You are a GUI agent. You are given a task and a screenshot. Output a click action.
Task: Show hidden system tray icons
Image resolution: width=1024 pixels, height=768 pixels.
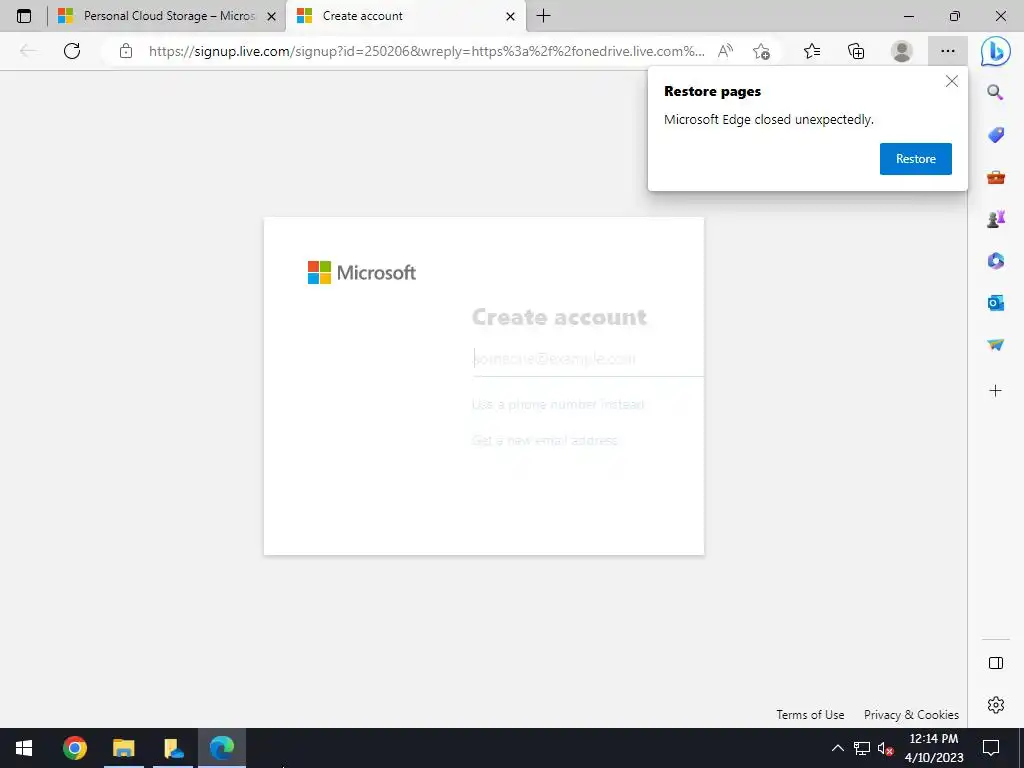(x=837, y=748)
